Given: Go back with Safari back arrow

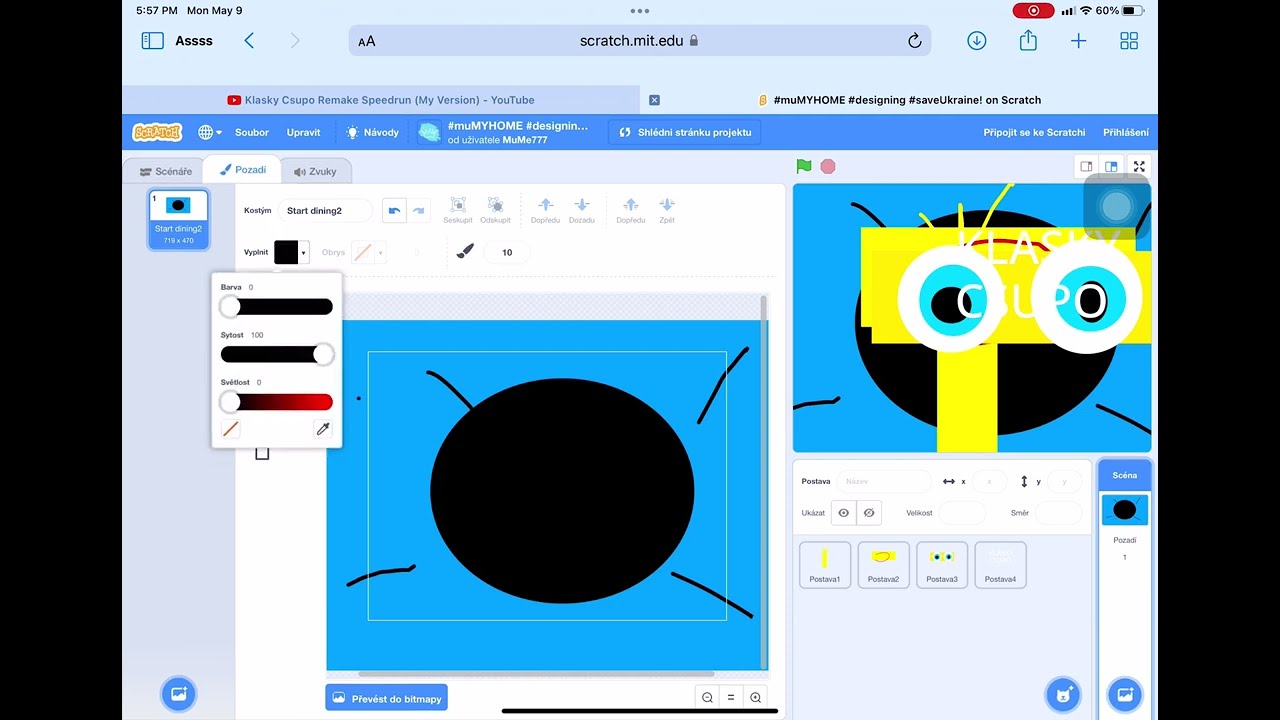Looking at the screenshot, I should coord(249,41).
